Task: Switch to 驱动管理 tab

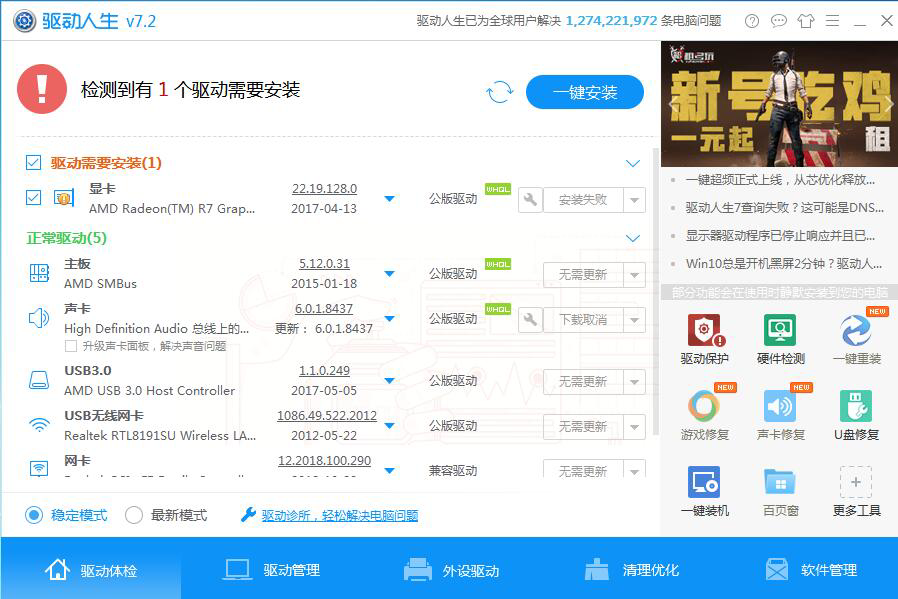Action: point(271,570)
